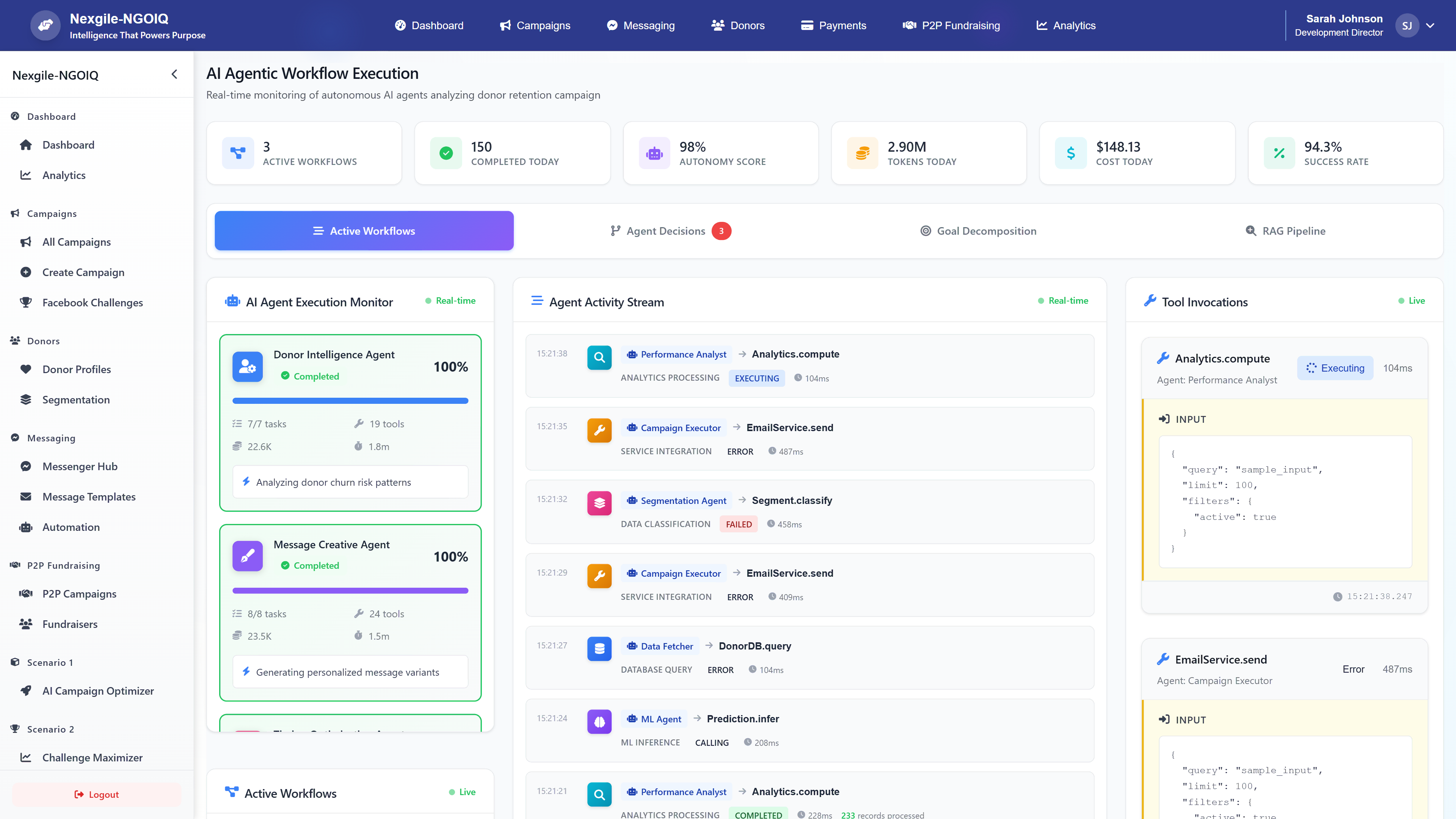The image size is (1456, 819).
Task: Click the Message Creative Agent pen icon
Action: (x=248, y=556)
